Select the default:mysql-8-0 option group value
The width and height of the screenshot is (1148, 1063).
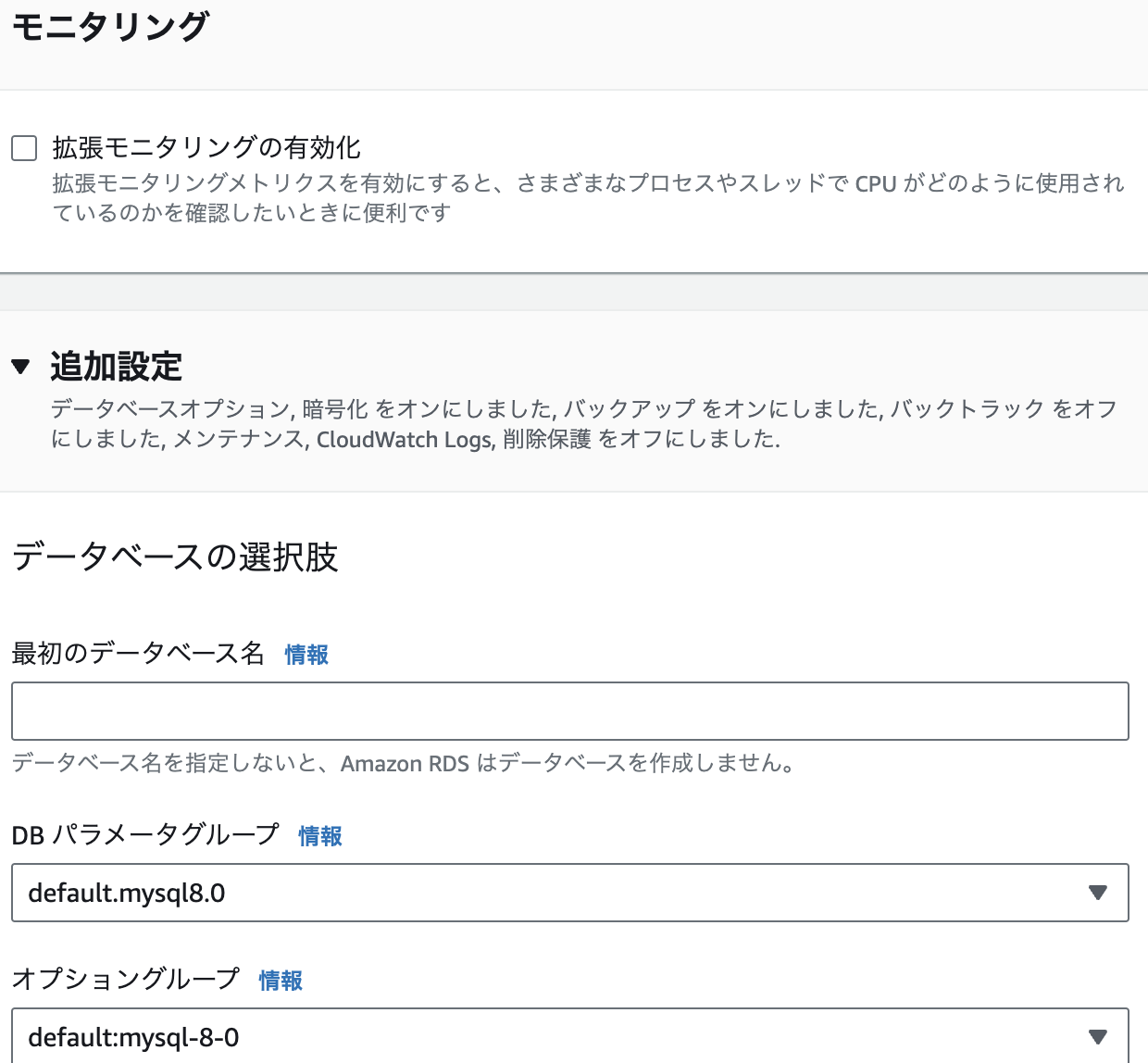pos(569,1037)
